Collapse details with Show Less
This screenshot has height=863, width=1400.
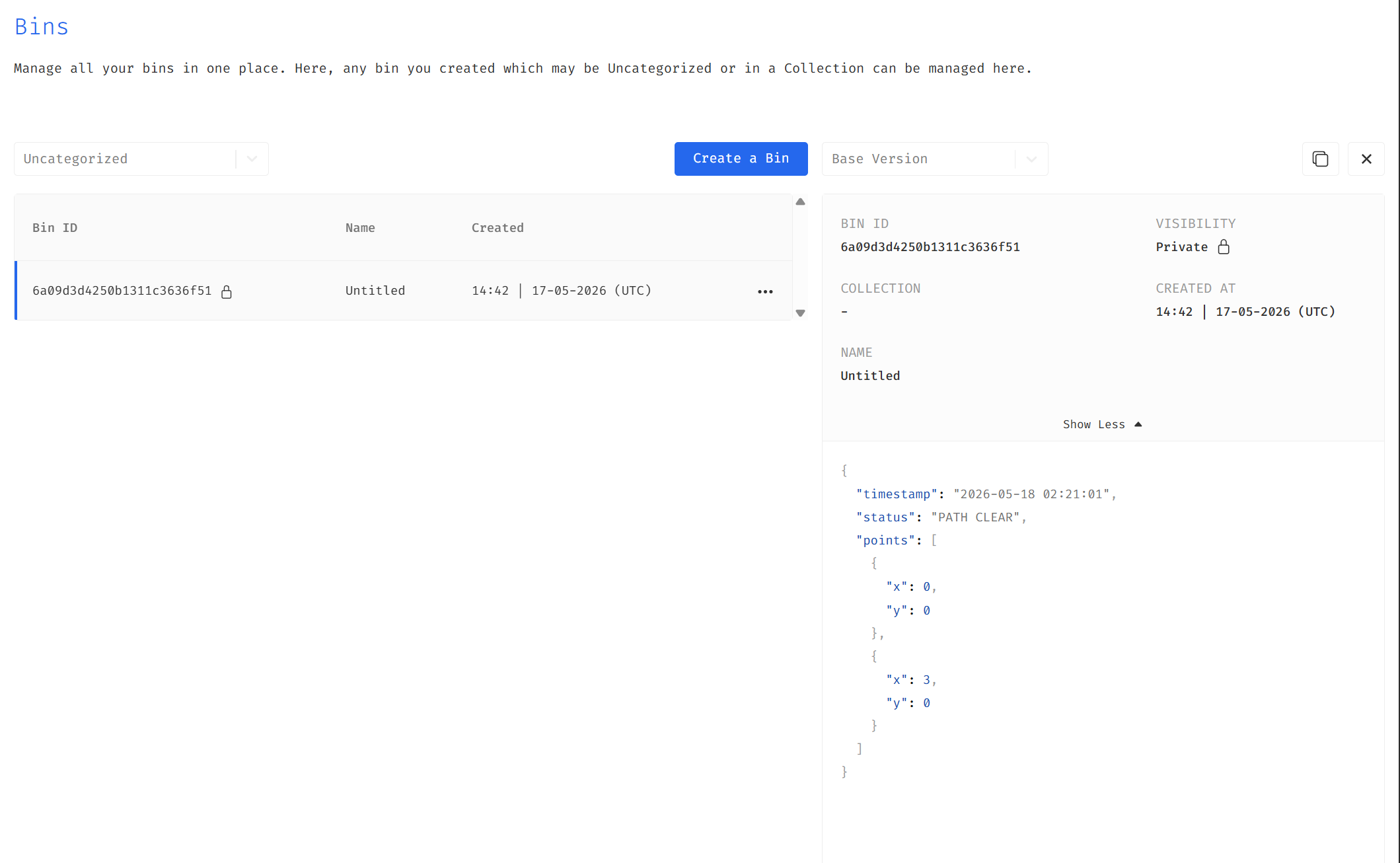coord(1102,424)
